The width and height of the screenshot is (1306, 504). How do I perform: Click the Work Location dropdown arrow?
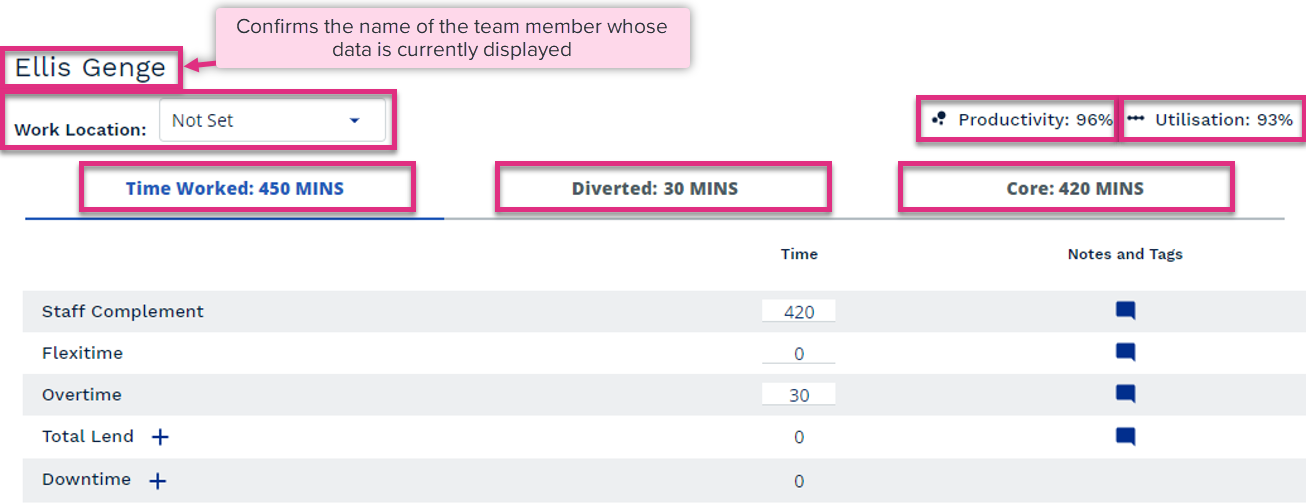[354, 121]
